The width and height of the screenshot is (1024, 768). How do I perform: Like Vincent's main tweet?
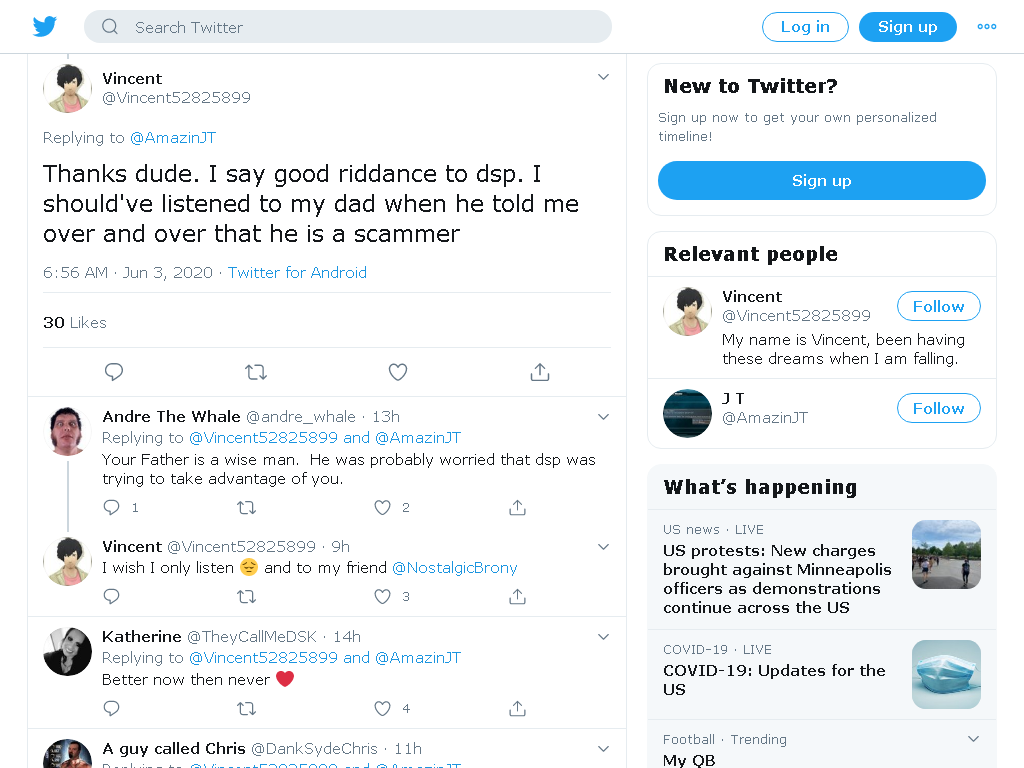tap(398, 372)
